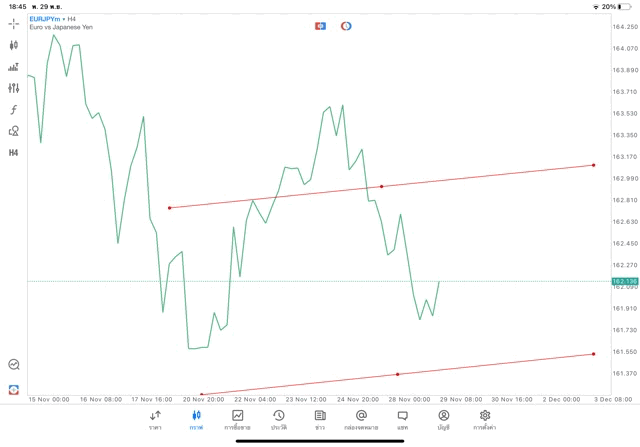Open the chart search icon on sidebar
Image resolution: width=640 pixels, height=447 pixels.
(13, 365)
